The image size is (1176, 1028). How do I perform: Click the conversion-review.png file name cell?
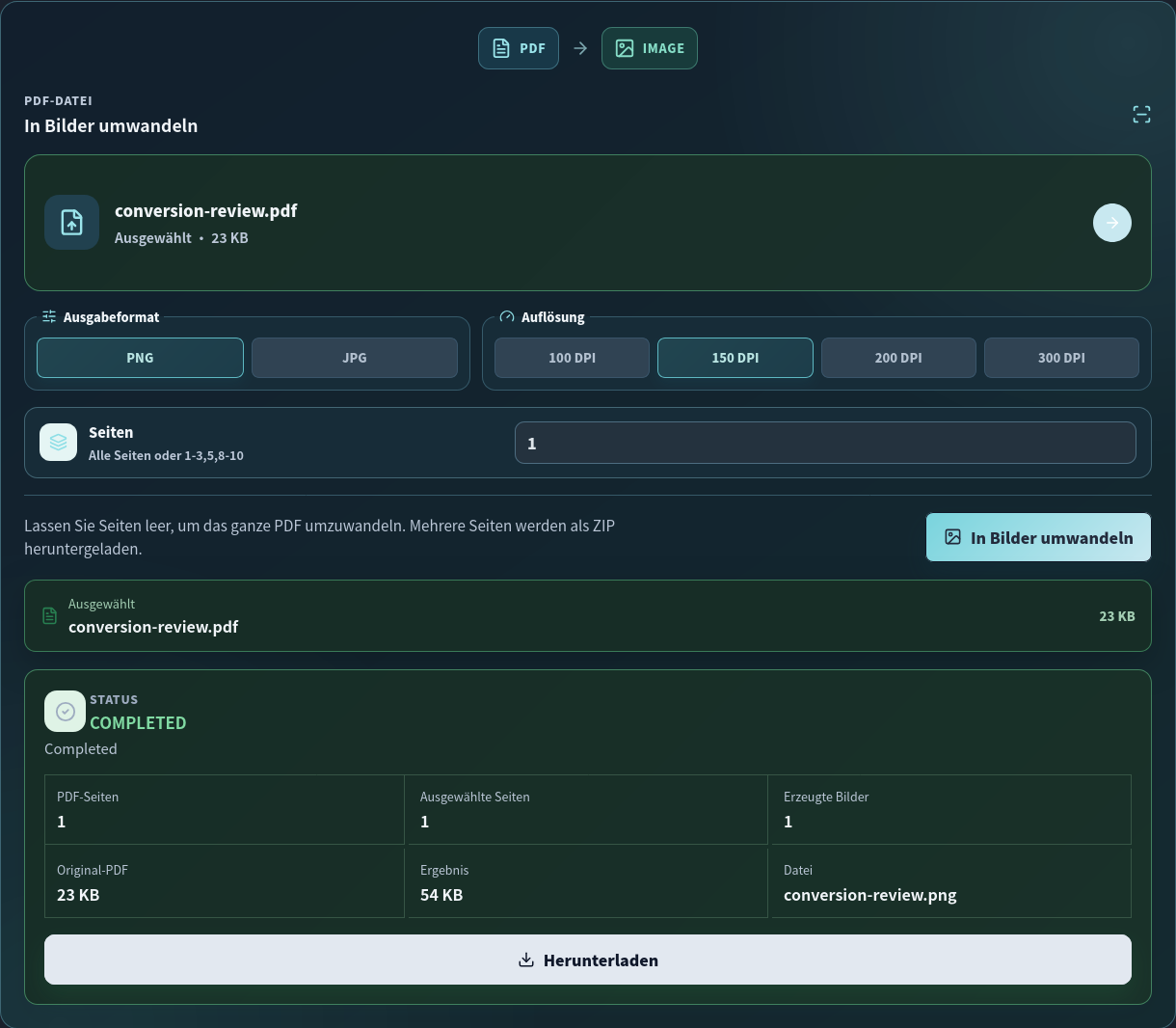tap(951, 882)
